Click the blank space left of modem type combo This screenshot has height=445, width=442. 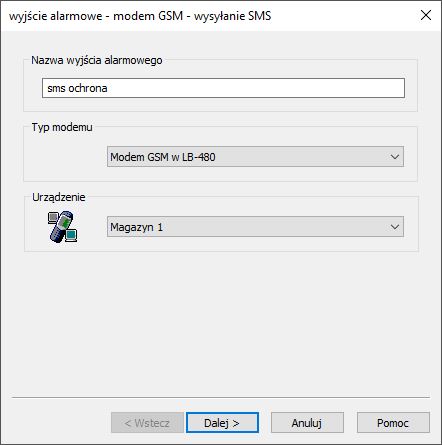pyautogui.click(x=66, y=157)
